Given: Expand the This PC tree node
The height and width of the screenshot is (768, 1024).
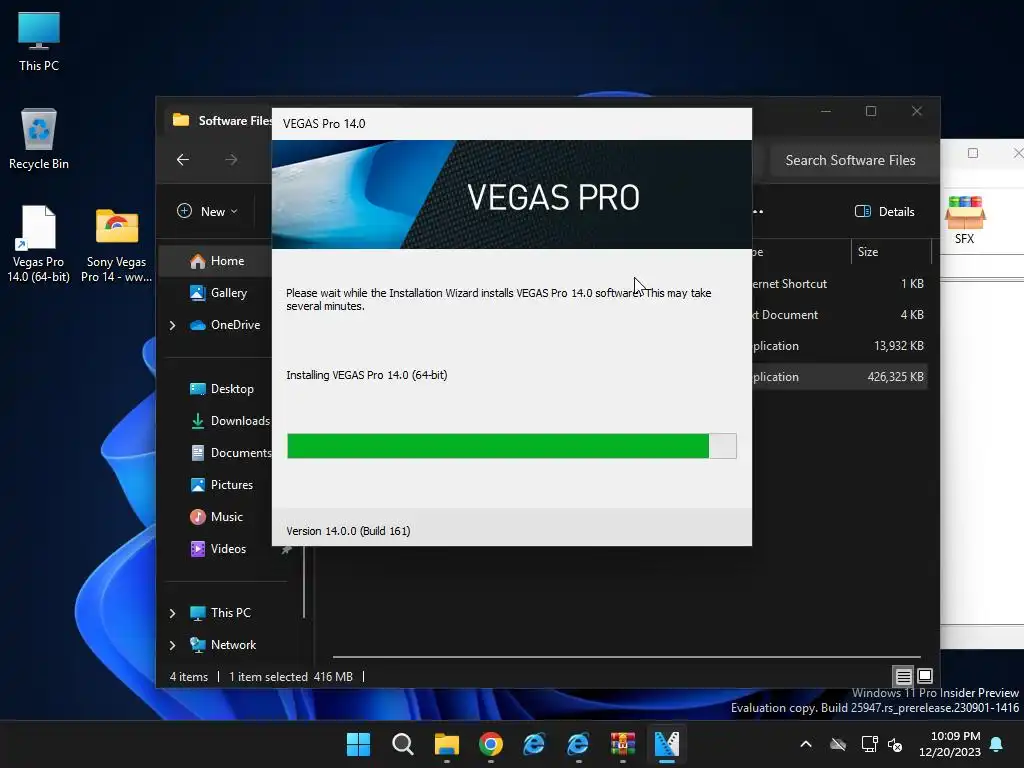Looking at the screenshot, I should click(172, 613).
